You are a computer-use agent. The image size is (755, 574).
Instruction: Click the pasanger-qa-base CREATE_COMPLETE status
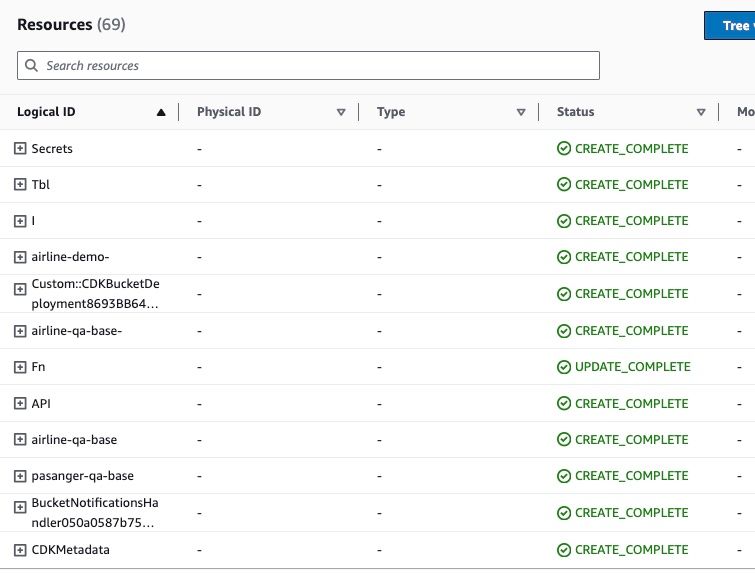[623, 476]
